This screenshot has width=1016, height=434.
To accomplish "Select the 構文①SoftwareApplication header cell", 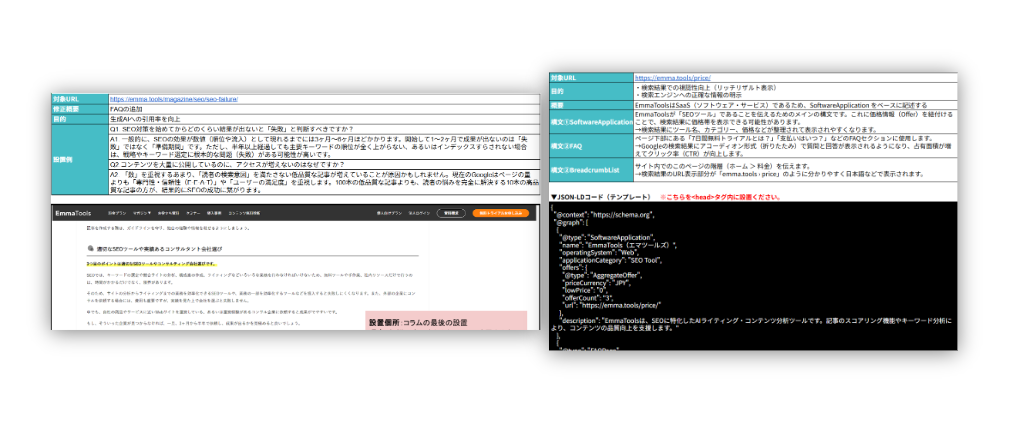I will pyautogui.click(x=591, y=122).
